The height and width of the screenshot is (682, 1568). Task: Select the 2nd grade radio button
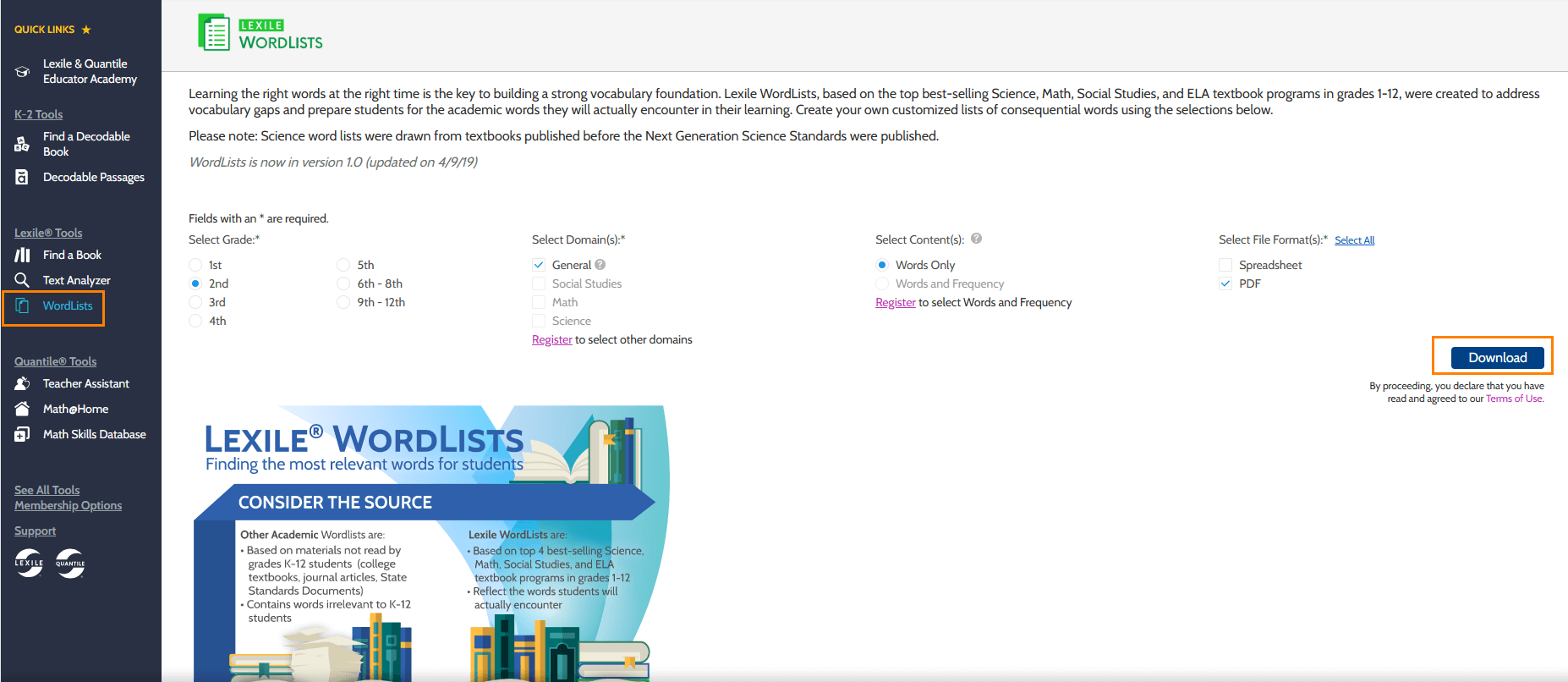[x=195, y=283]
